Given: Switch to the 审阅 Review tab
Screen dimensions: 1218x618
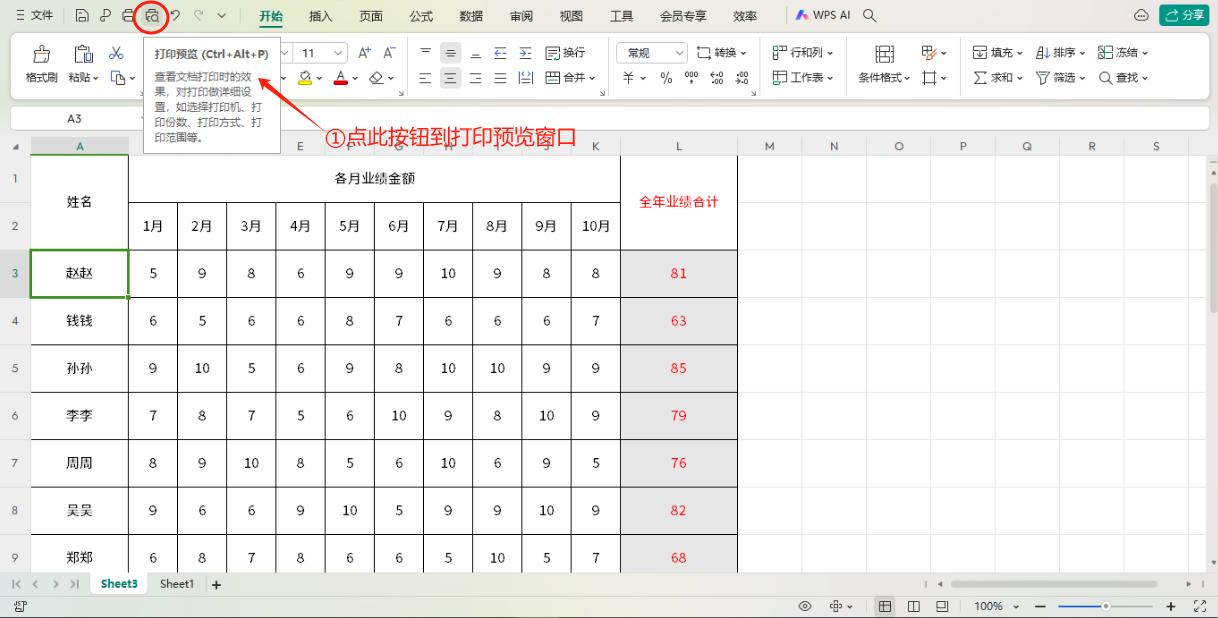Looking at the screenshot, I should click(521, 16).
